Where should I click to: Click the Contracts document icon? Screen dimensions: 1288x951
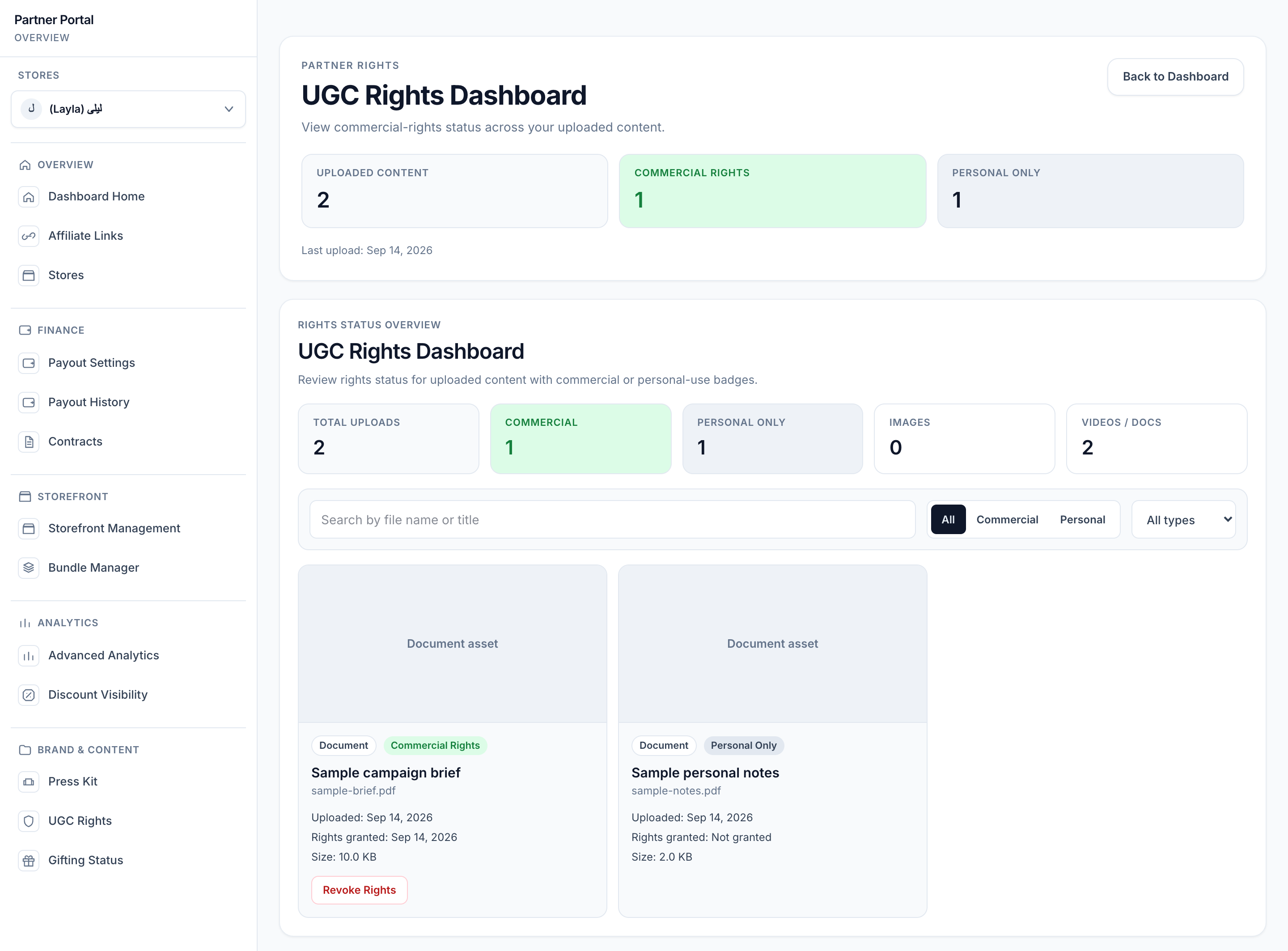(x=29, y=442)
